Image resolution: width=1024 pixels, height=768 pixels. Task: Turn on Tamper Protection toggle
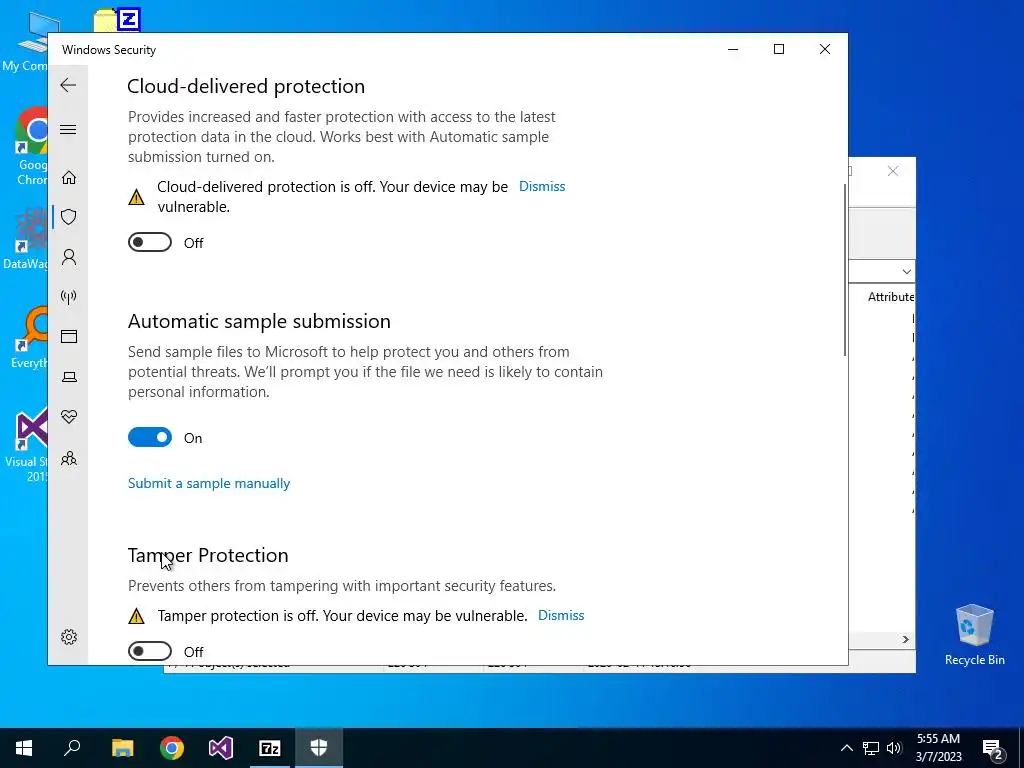click(x=150, y=651)
